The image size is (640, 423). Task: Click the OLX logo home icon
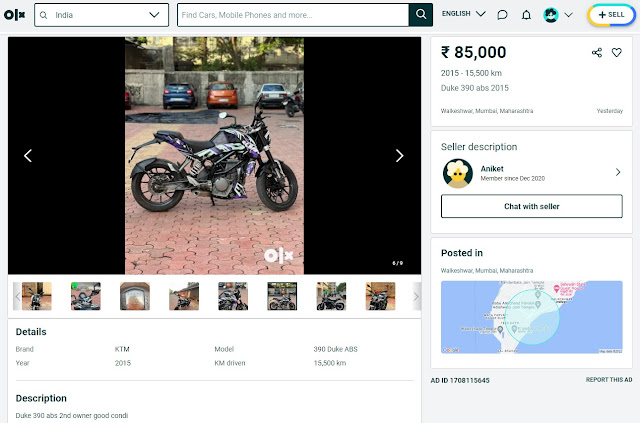click(15, 15)
